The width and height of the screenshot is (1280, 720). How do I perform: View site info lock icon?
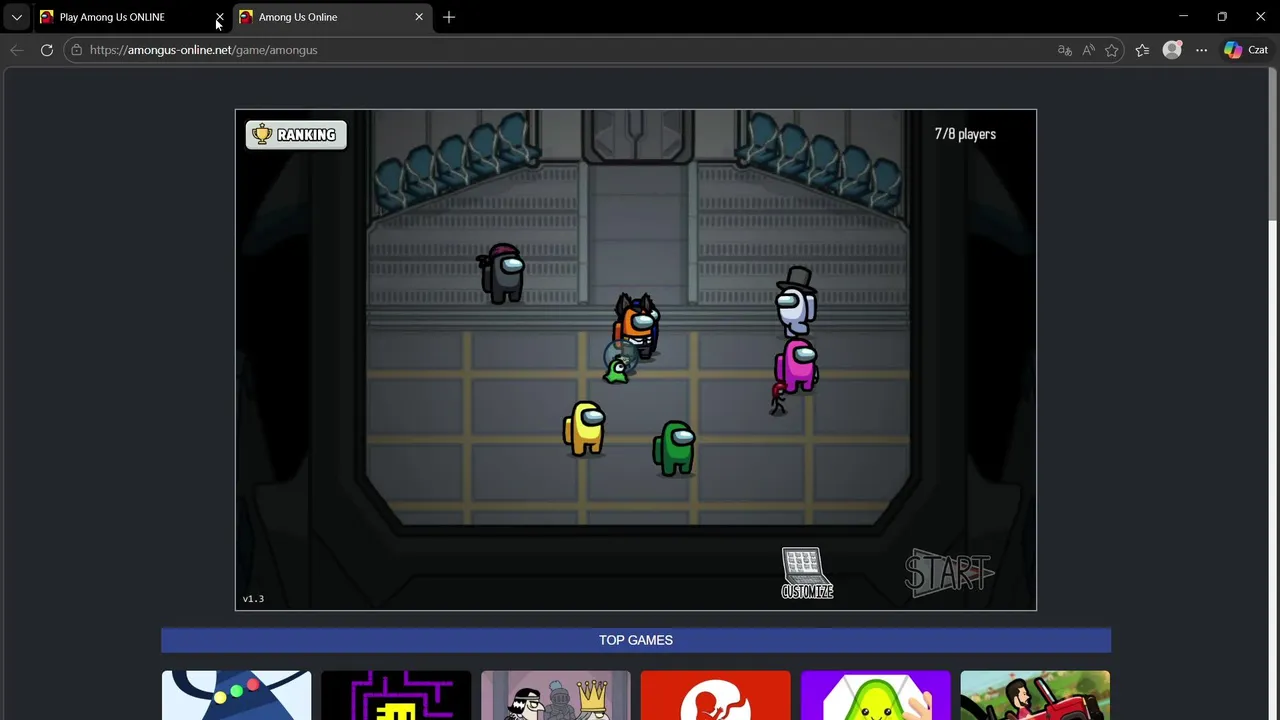pyautogui.click(x=76, y=50)
